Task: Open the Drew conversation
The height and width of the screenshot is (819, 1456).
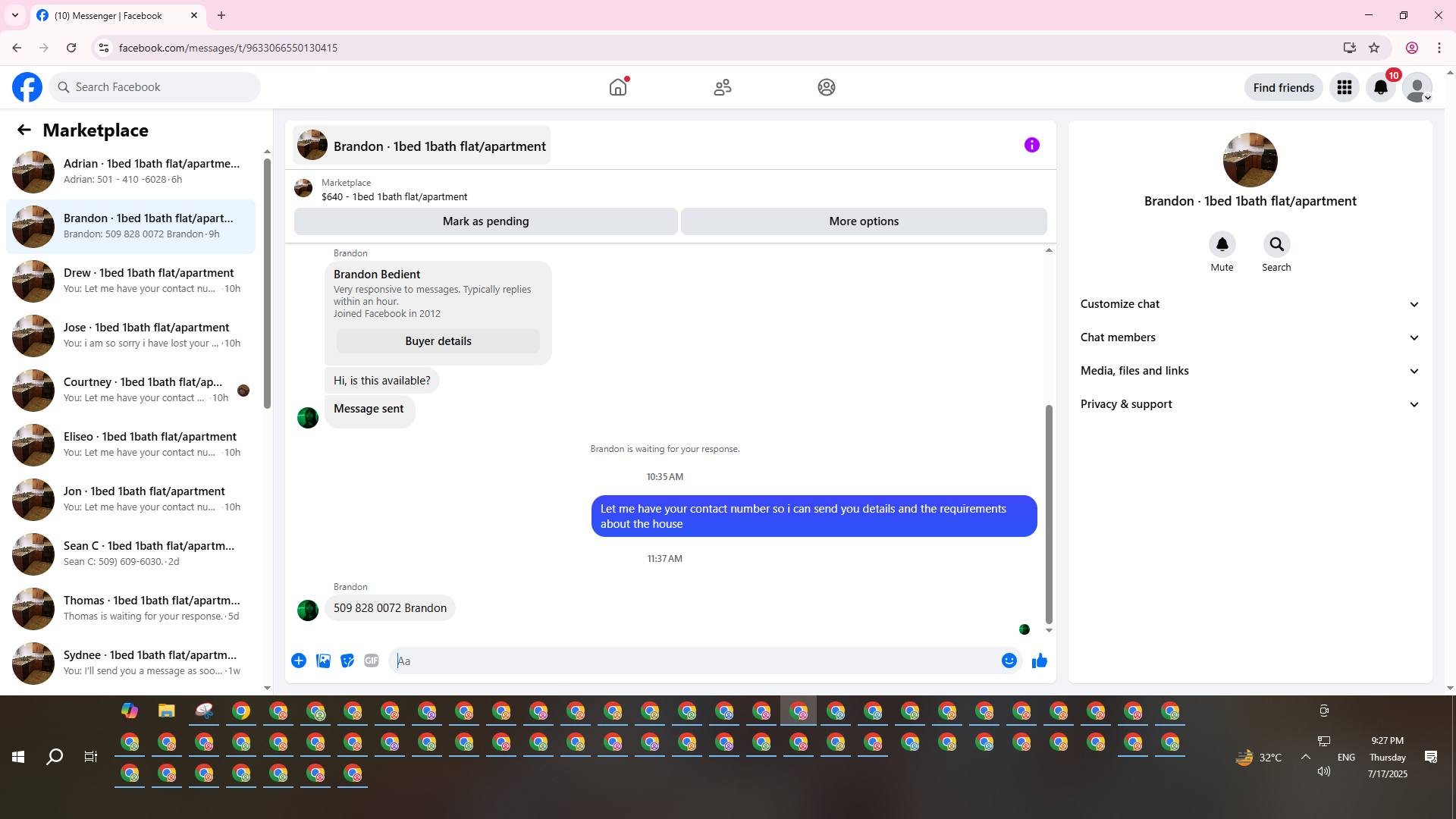Action: (131, 281)
